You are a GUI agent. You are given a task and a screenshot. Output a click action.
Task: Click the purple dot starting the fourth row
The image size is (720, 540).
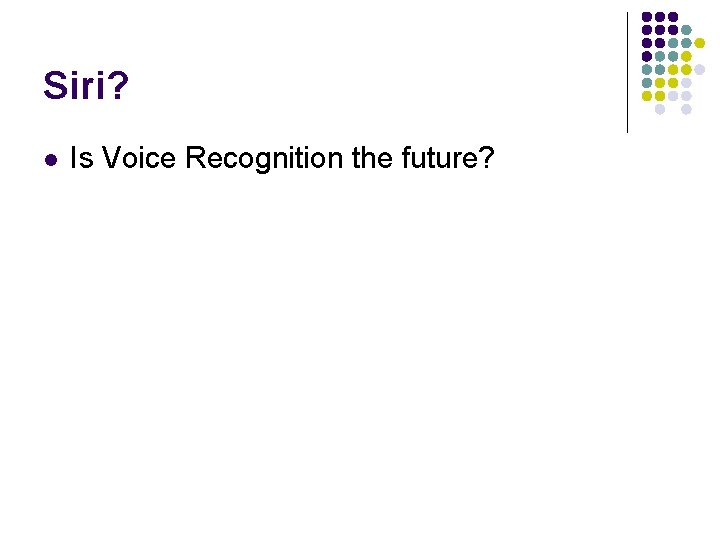[x=647, y=57]
